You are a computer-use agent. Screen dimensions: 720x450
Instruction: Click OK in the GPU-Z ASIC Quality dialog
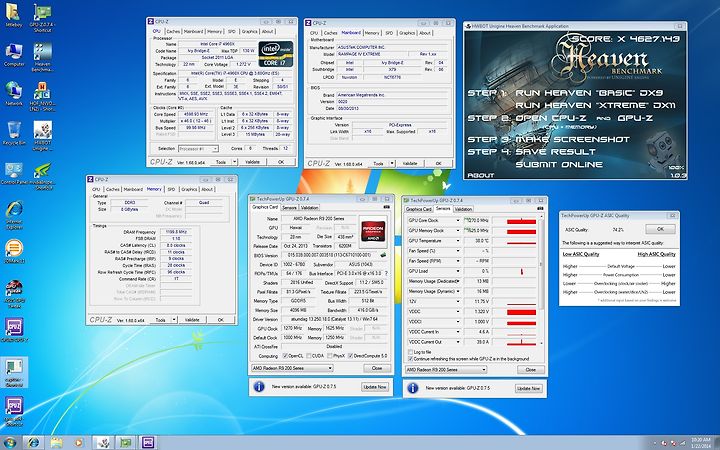[660, 229]
